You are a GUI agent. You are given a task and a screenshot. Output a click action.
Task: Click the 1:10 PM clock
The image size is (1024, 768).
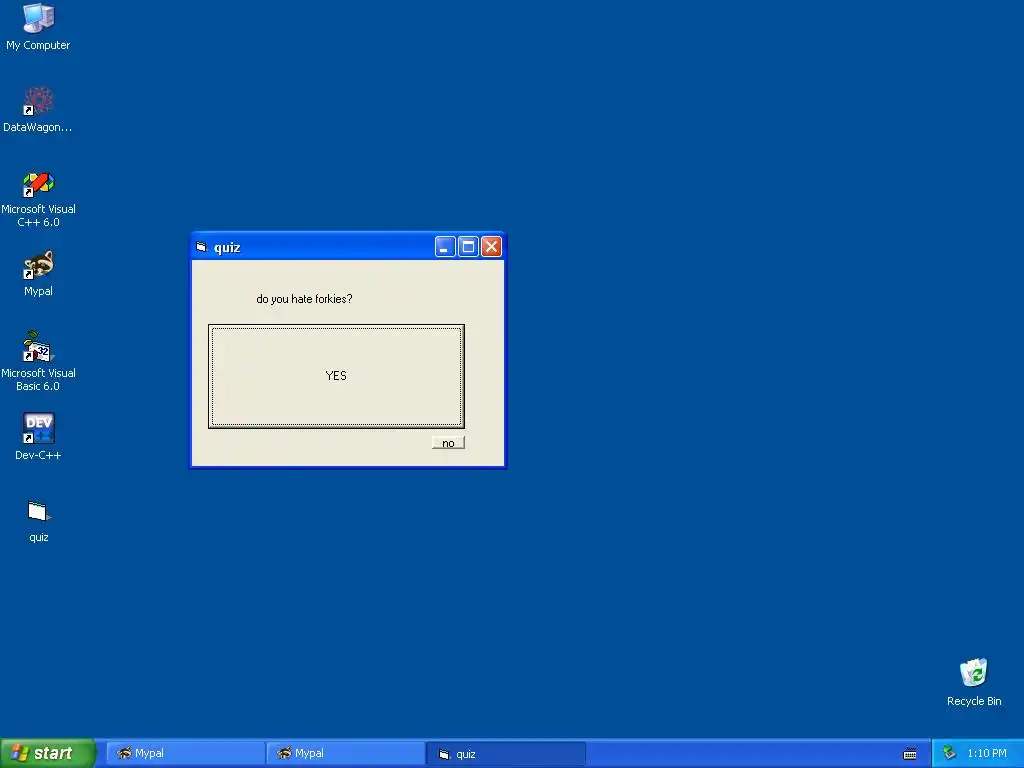coord(987,754)
